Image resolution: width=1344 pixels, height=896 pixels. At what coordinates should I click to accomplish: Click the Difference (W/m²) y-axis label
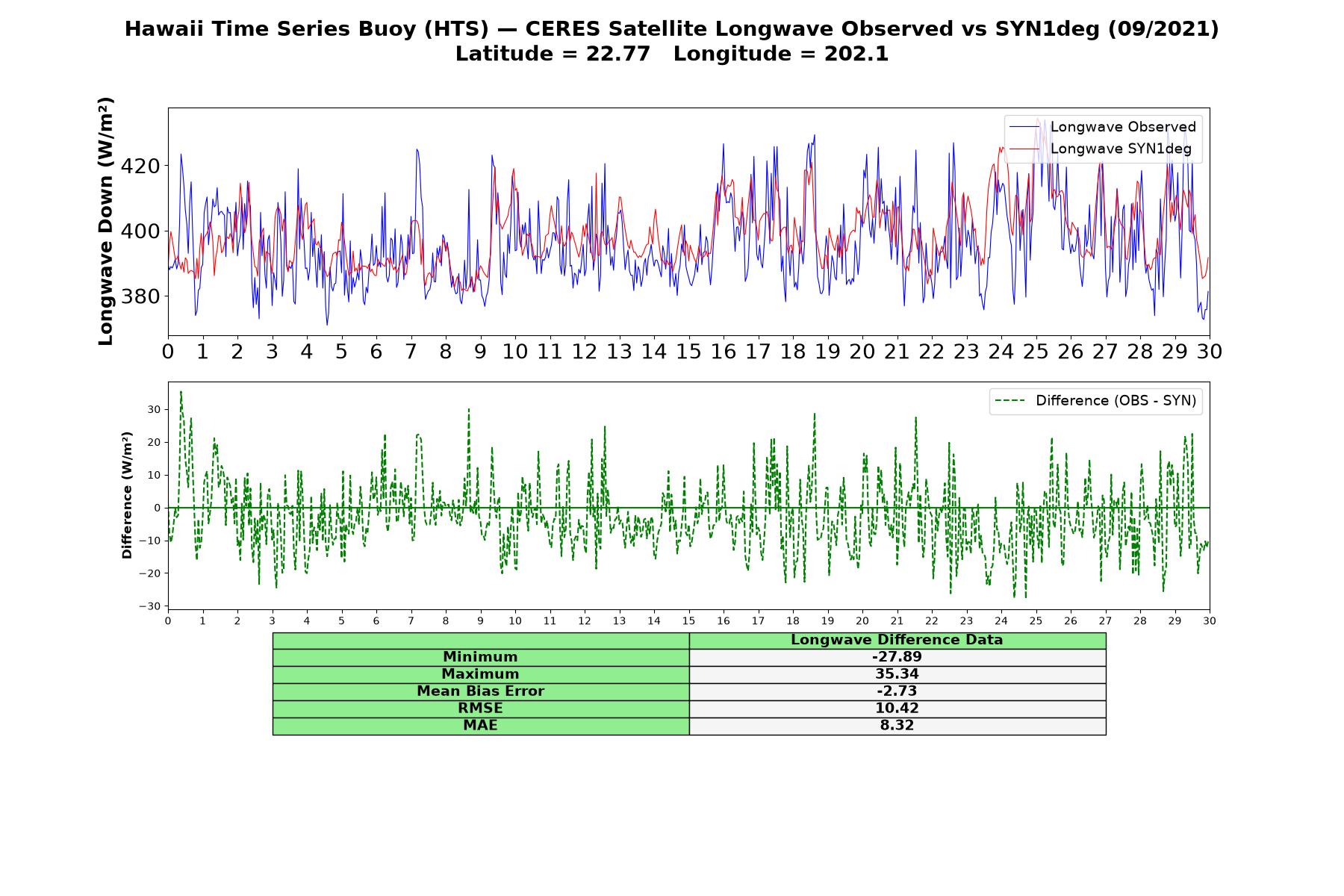127,495
